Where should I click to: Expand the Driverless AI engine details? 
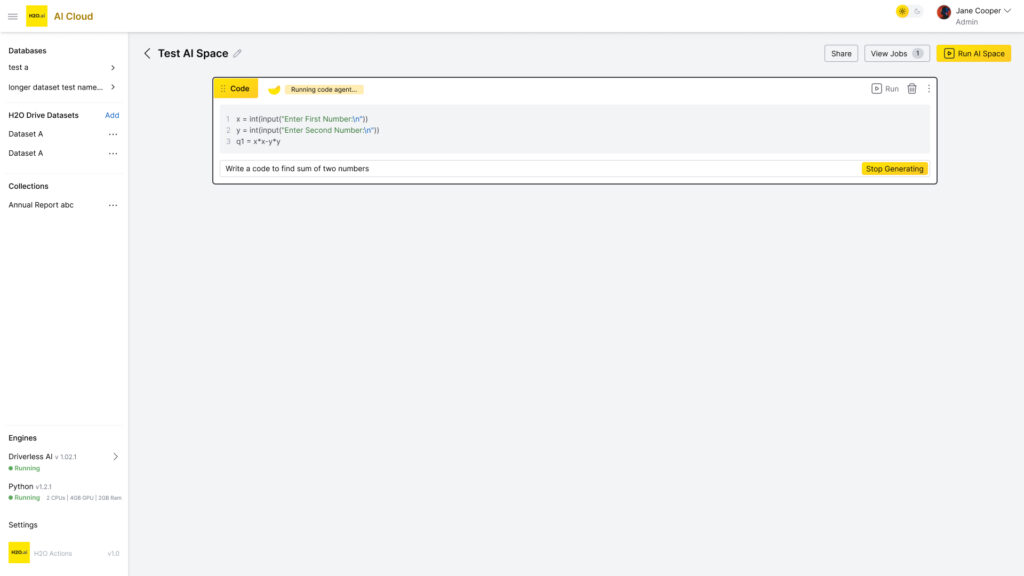click(x=114, y=457)
